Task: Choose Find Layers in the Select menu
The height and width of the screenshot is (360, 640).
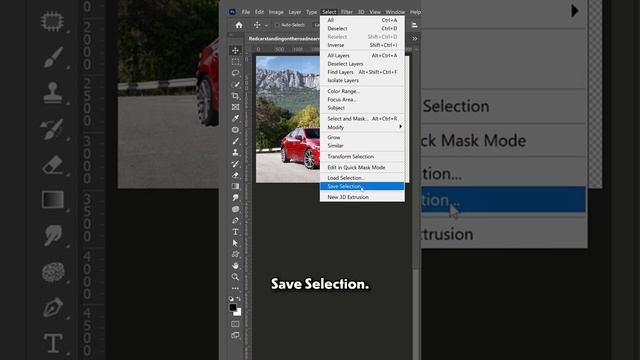Action: tap(362, 72)
